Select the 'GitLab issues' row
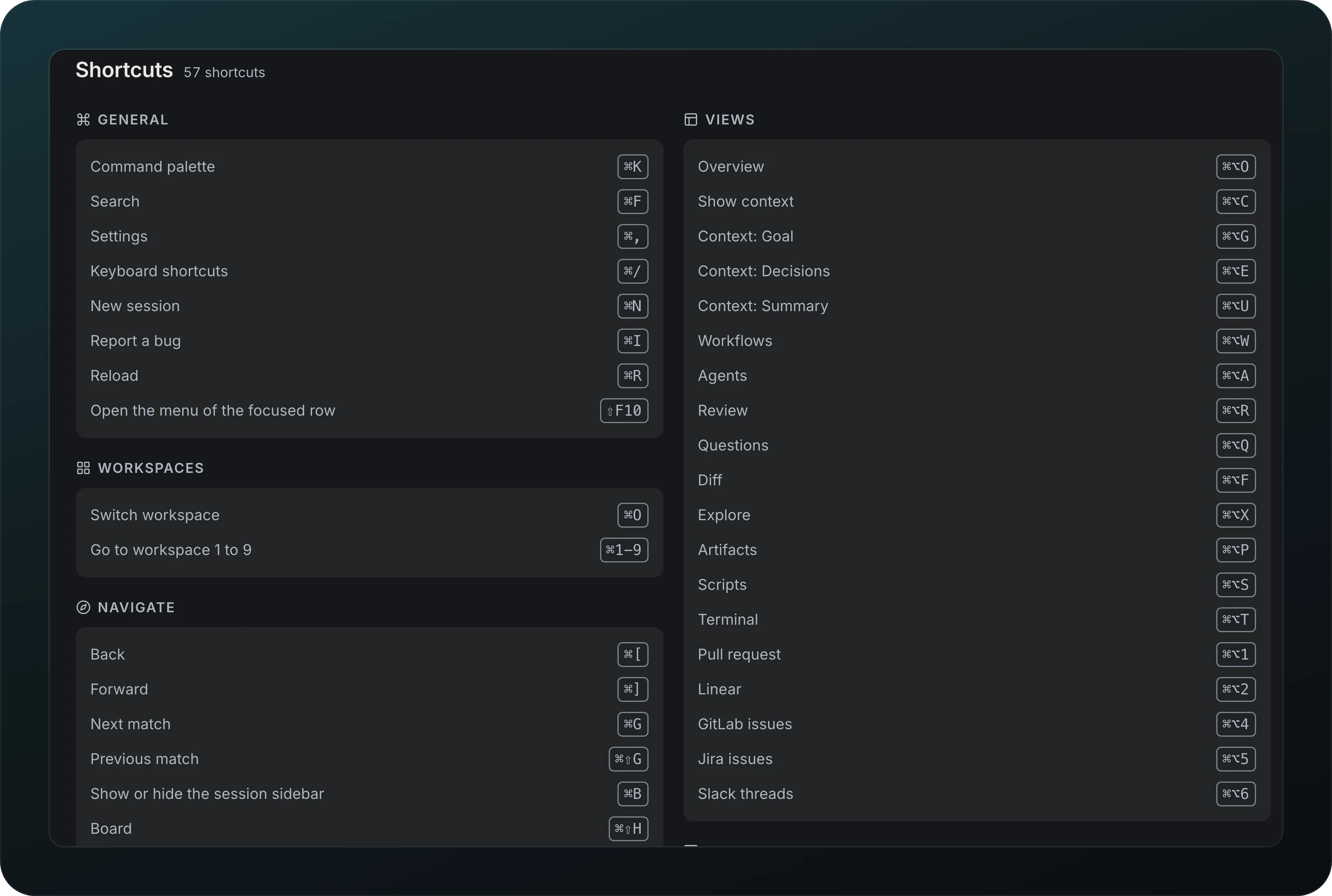 pyautogui.click(x=976, y=724)
